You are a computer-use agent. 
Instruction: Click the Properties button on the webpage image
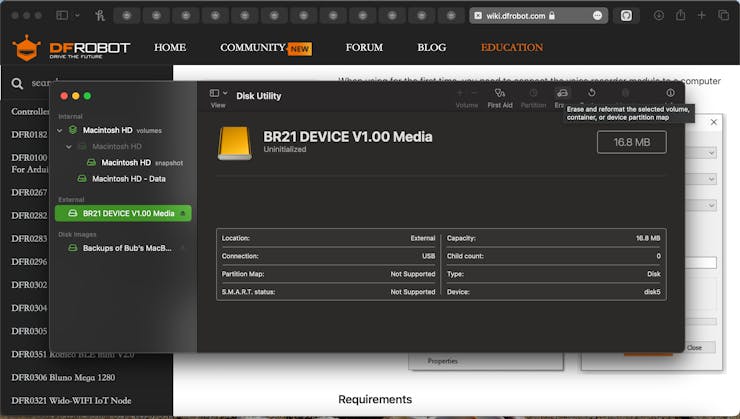coord(443,361)
